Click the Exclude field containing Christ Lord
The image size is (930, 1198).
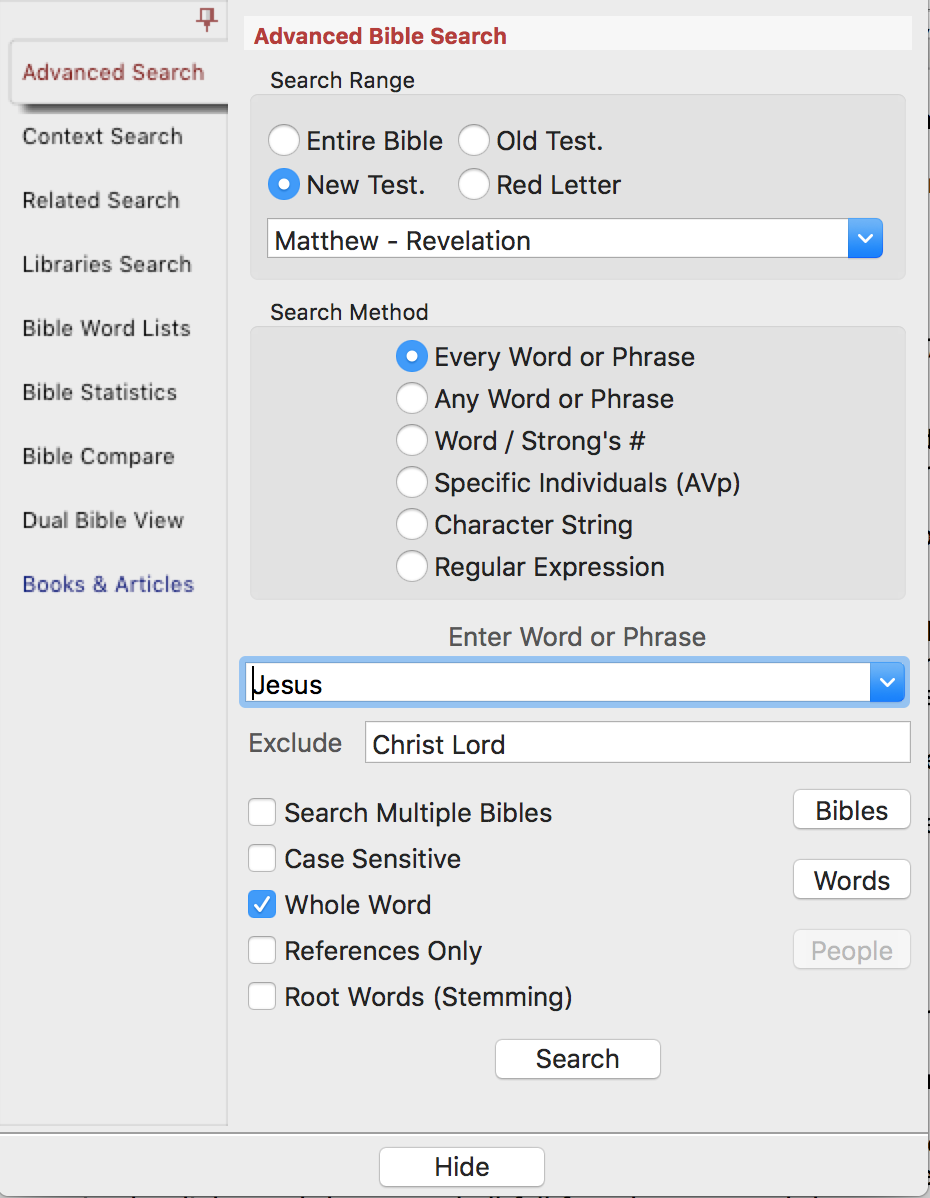[x=637, y=743]
